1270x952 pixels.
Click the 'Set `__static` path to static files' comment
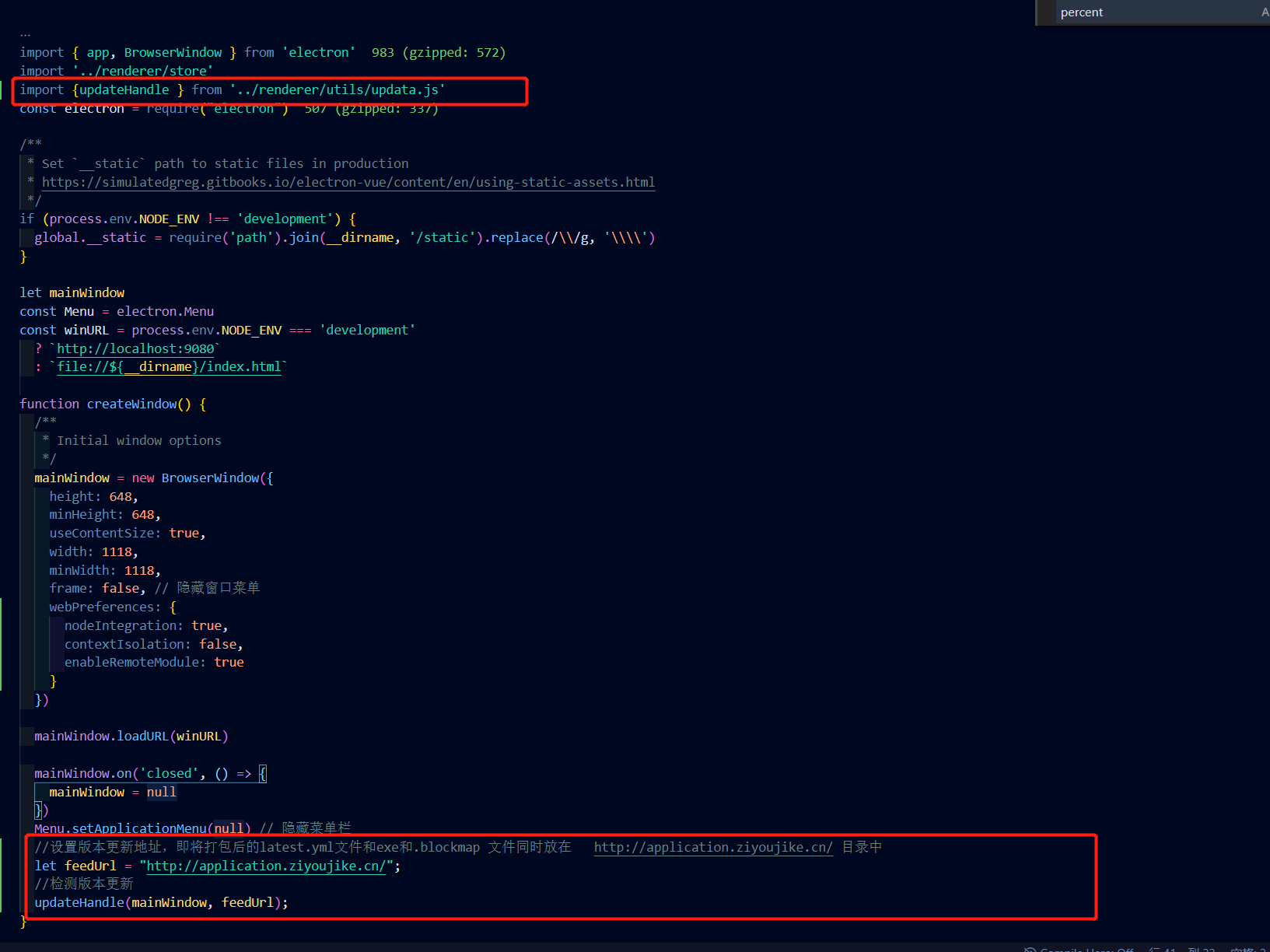226,163
